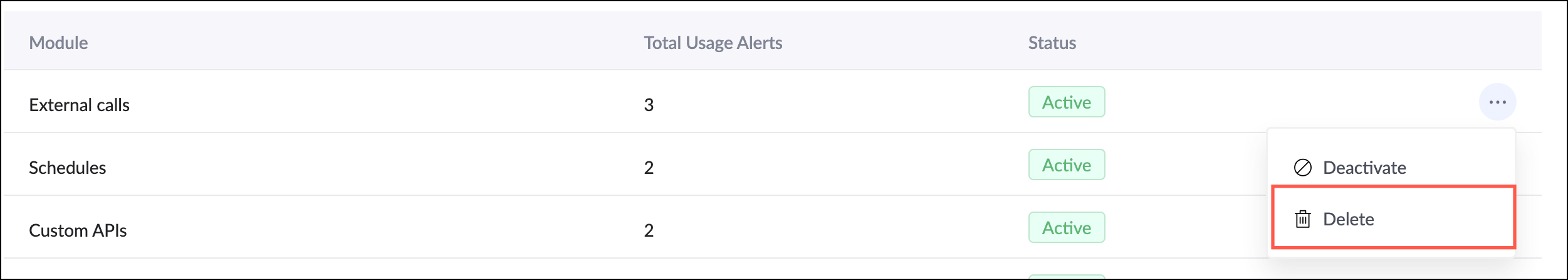
Task: Click the partially visible status badge at bottom
Action: (x=1066, y=276)
